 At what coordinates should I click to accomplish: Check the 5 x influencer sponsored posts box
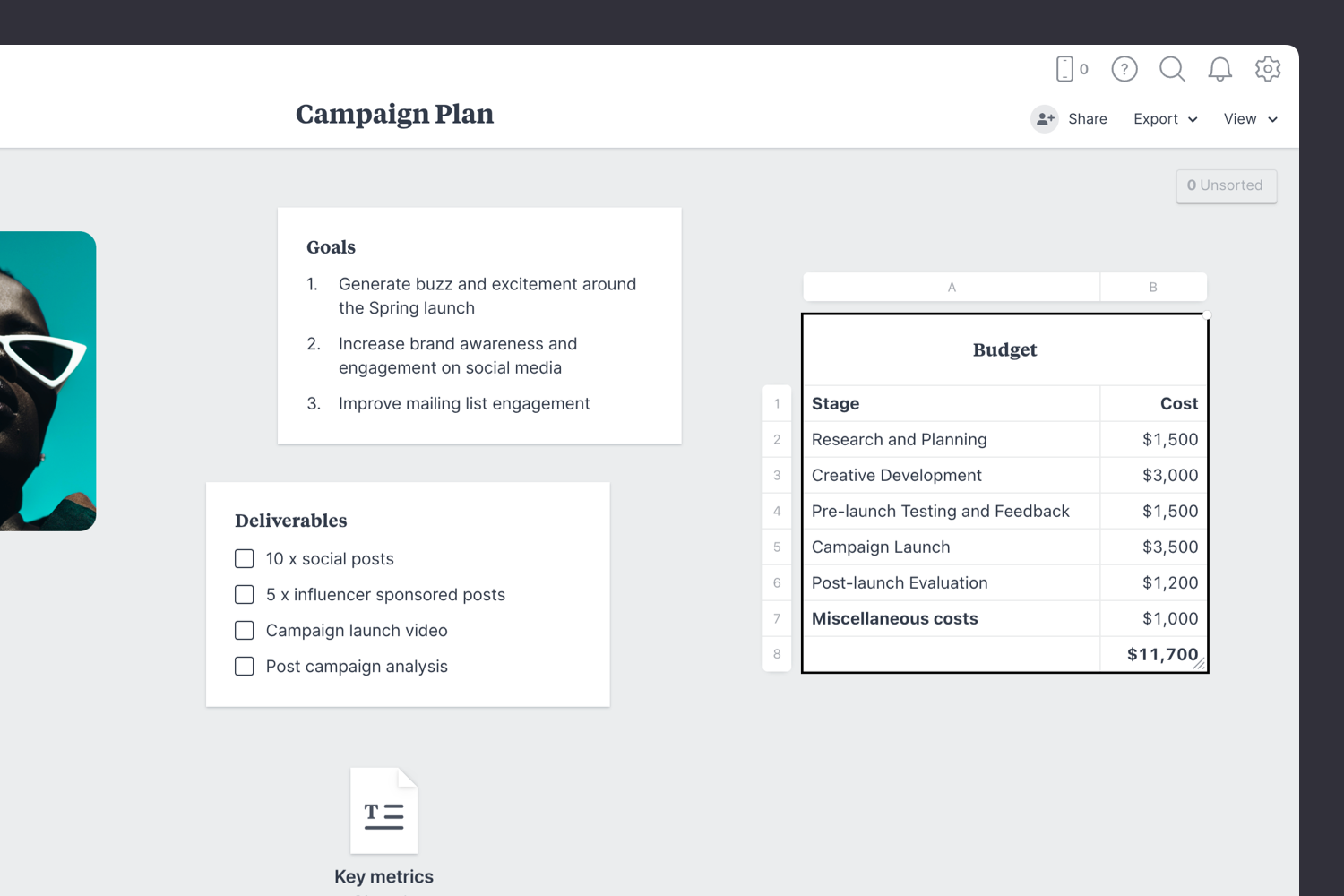click(244, 594)
